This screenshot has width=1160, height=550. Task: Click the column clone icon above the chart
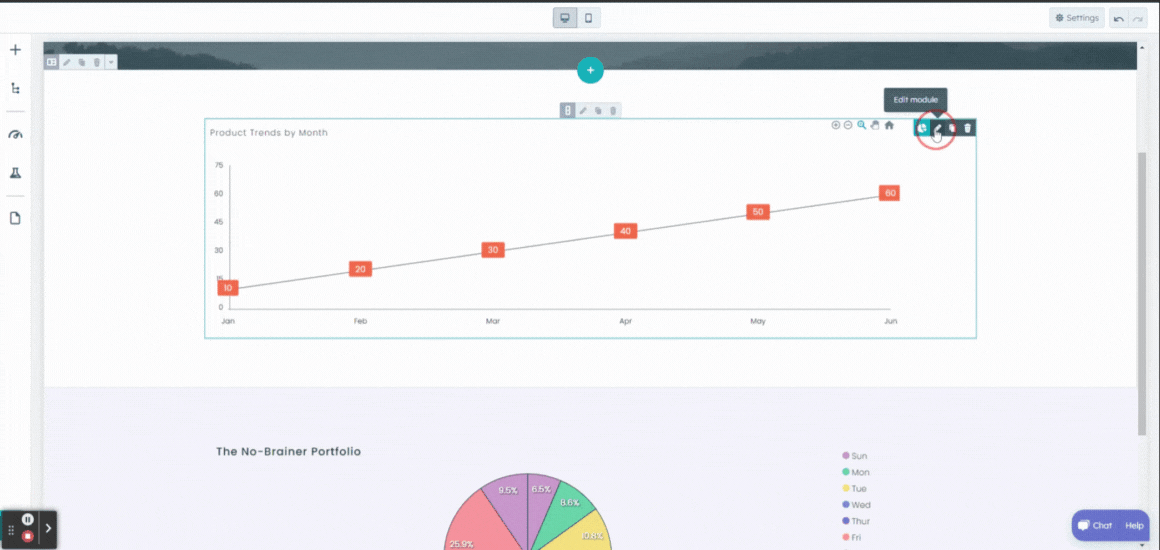coord(598,110)
